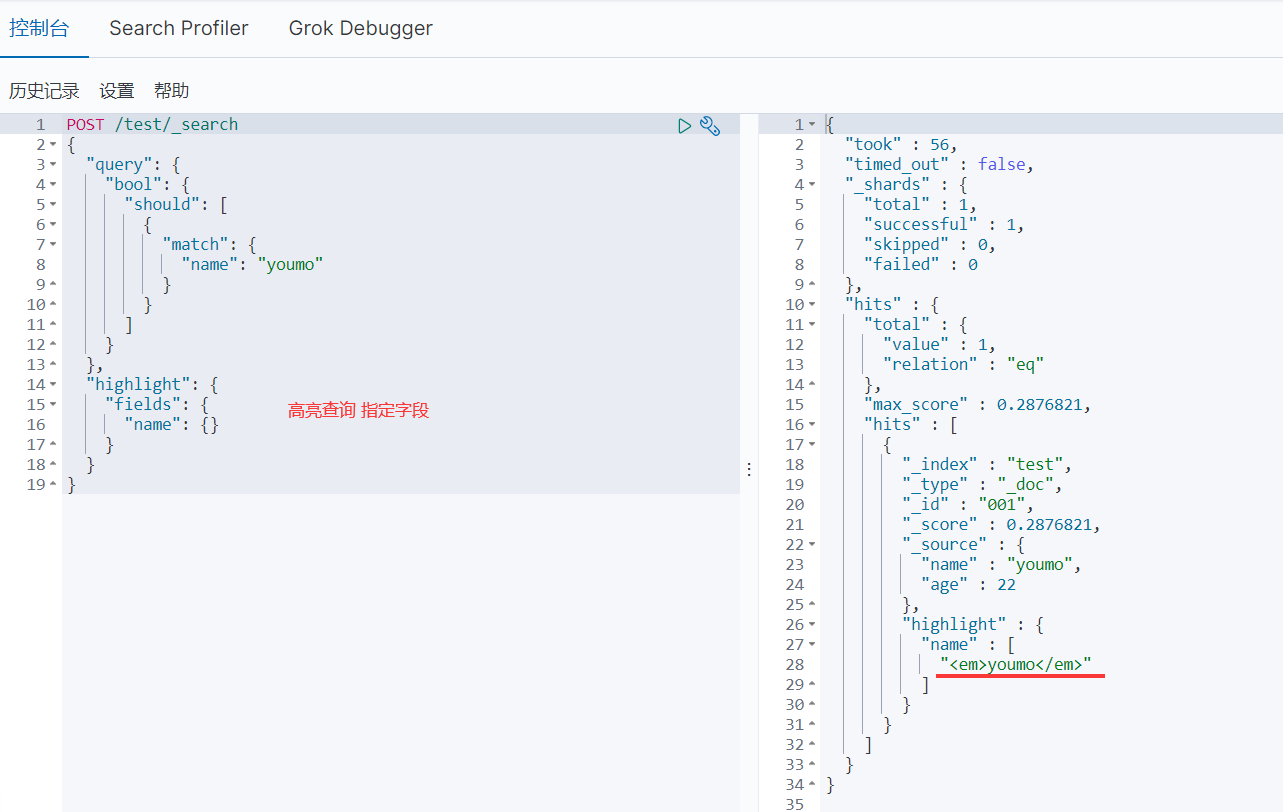Click the "name" : "youmo" line in _source
The height and width of the screenshot is (812, 1283).
[1001, 565]
